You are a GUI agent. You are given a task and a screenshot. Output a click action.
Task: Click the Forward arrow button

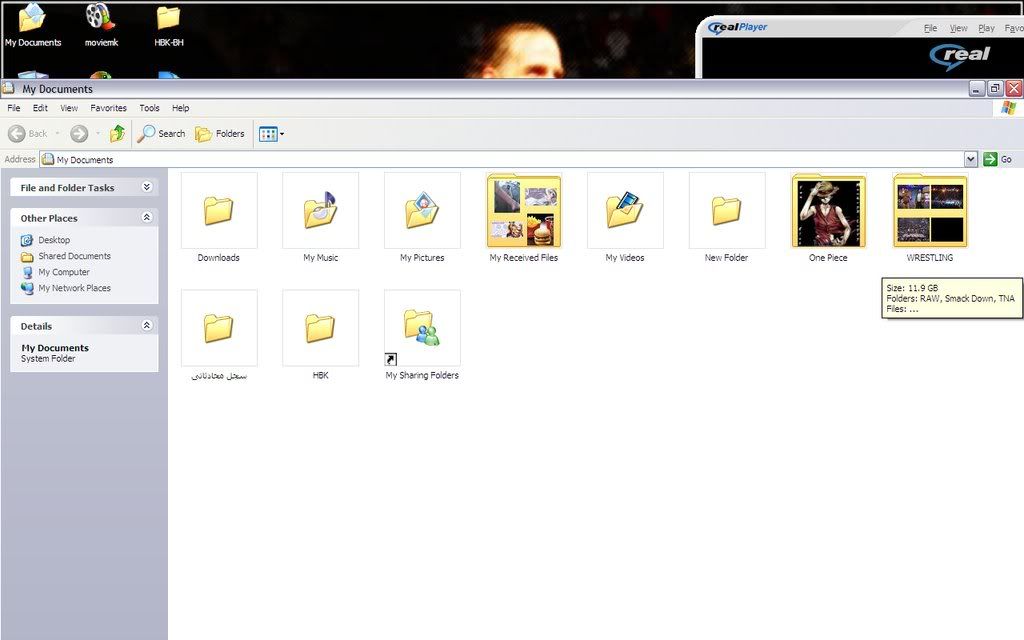click(79, 134)
